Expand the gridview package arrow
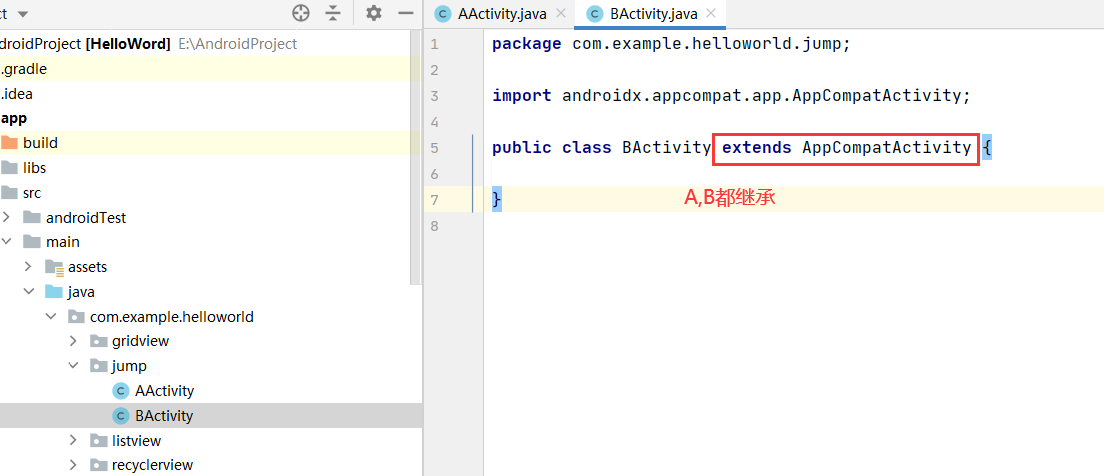Image resolution: width=1104 pixels, height=476 pixels. (x=73, y=342)
